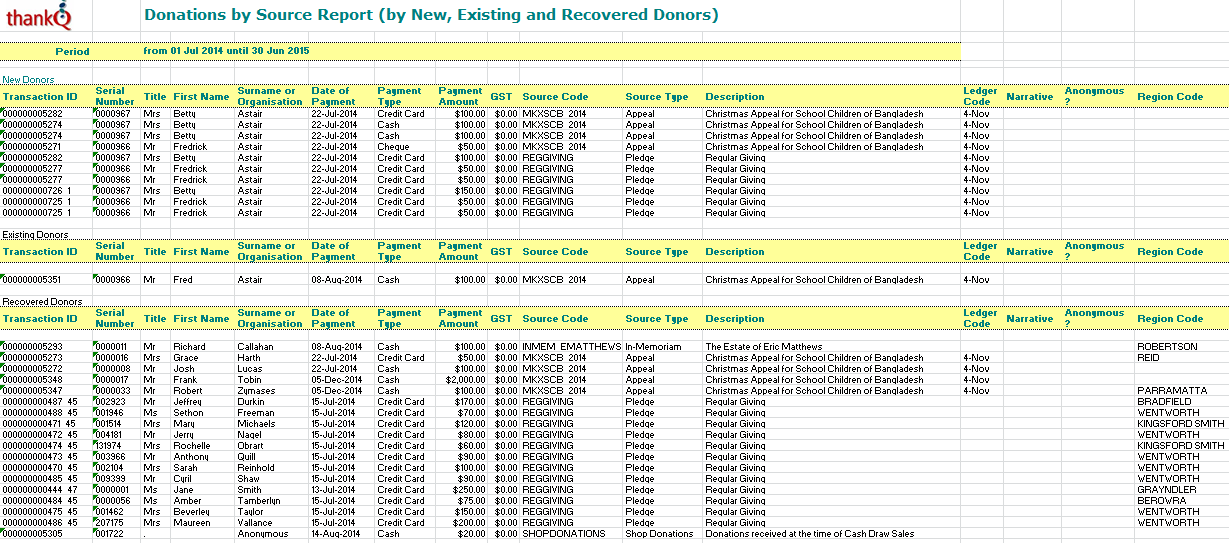The image size is (1229, 543).
Task: Select region code ROBERTSON
Action: (x=1167, y=347)
